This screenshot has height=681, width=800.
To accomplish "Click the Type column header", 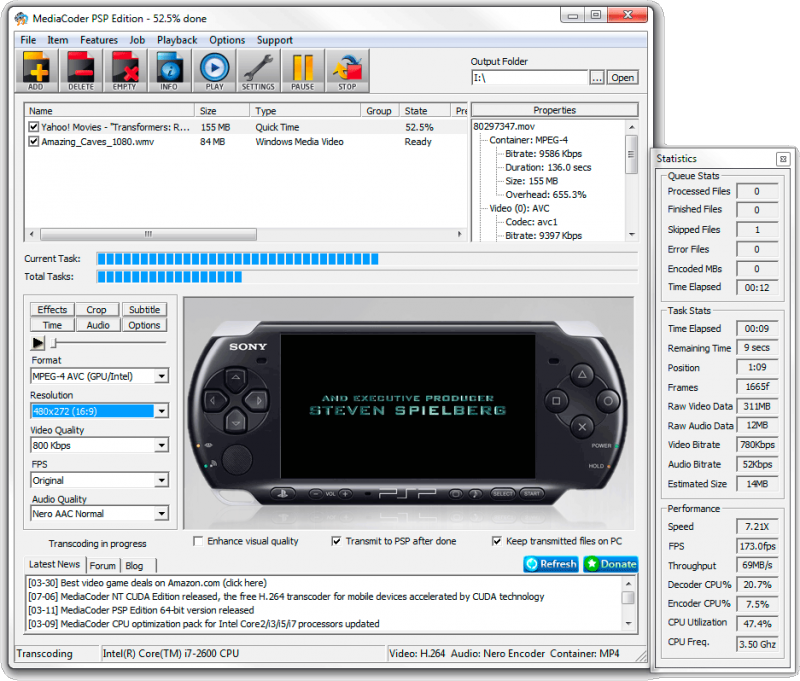I will coord(306,111).
